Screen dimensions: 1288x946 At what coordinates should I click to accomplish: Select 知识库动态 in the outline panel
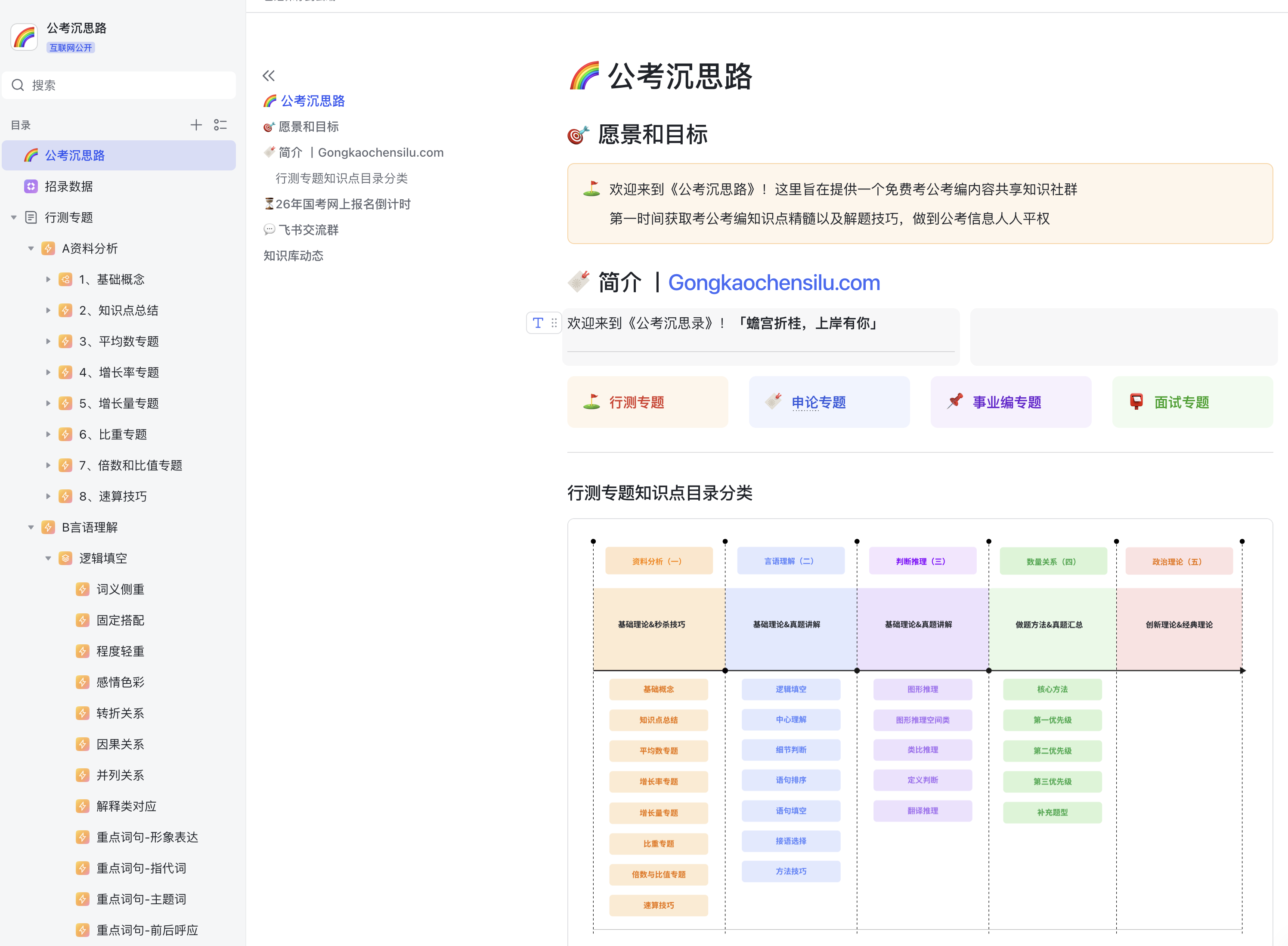(x=293, y=255)
